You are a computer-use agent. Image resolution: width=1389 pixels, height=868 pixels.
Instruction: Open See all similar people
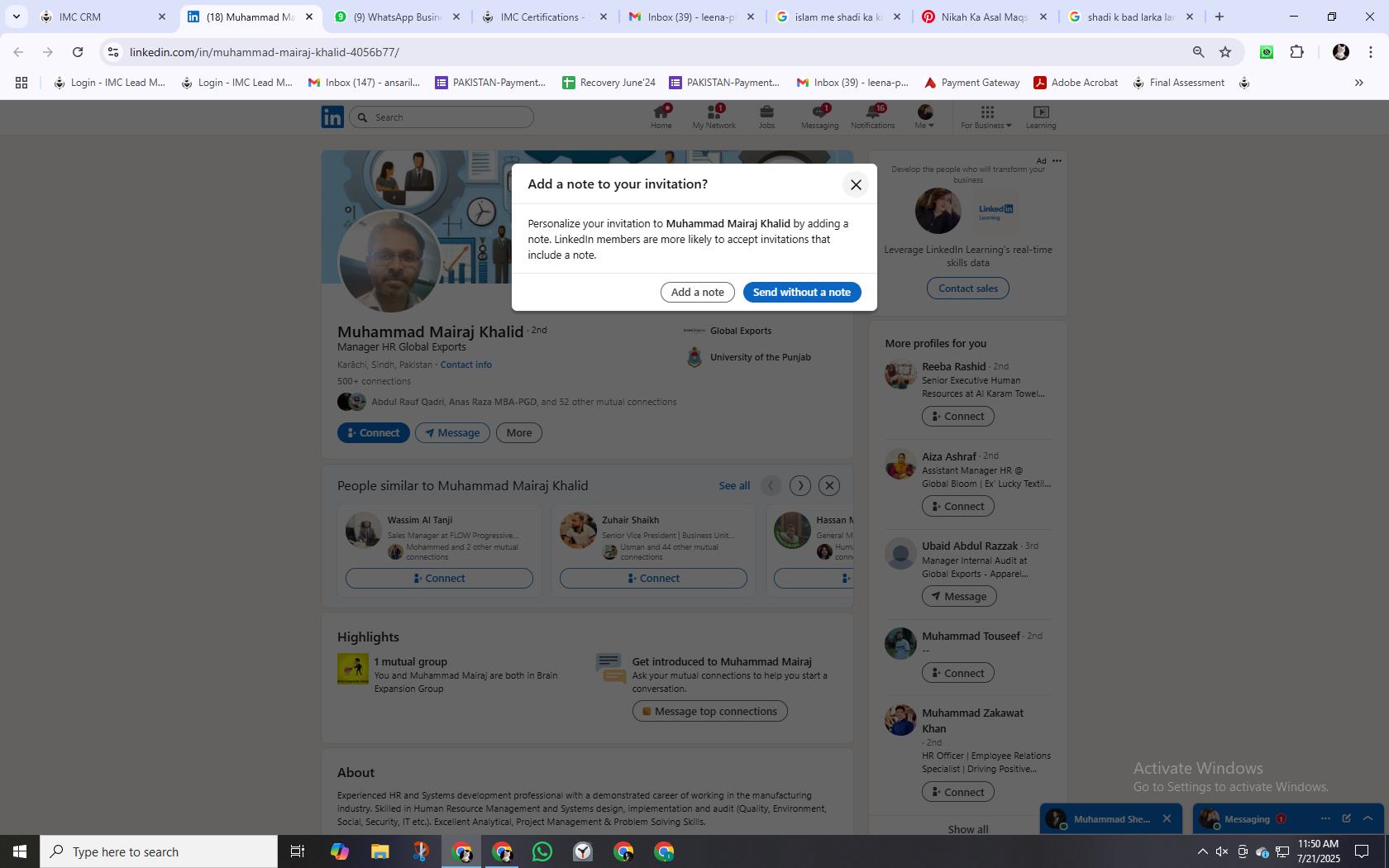(x=734, y=485)
